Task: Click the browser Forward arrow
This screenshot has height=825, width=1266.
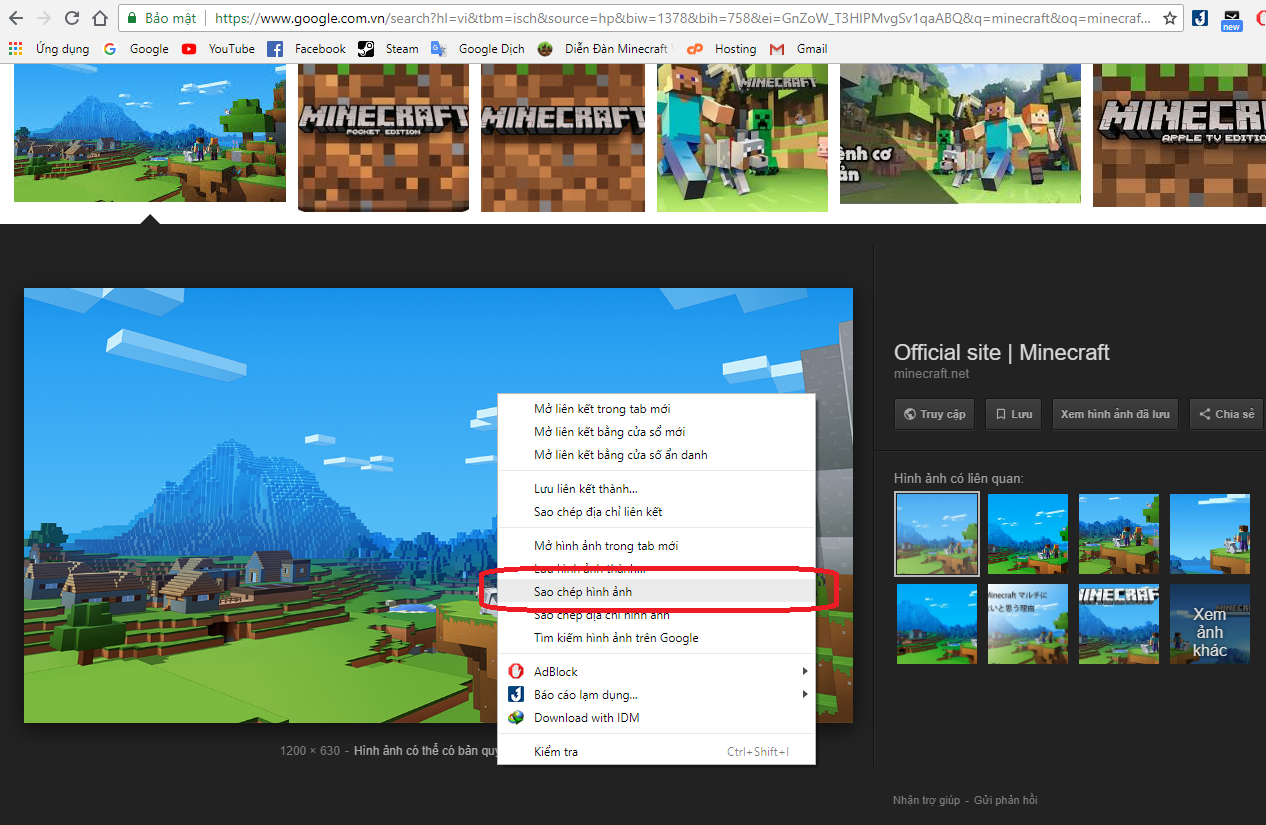Action: point(44,18)
